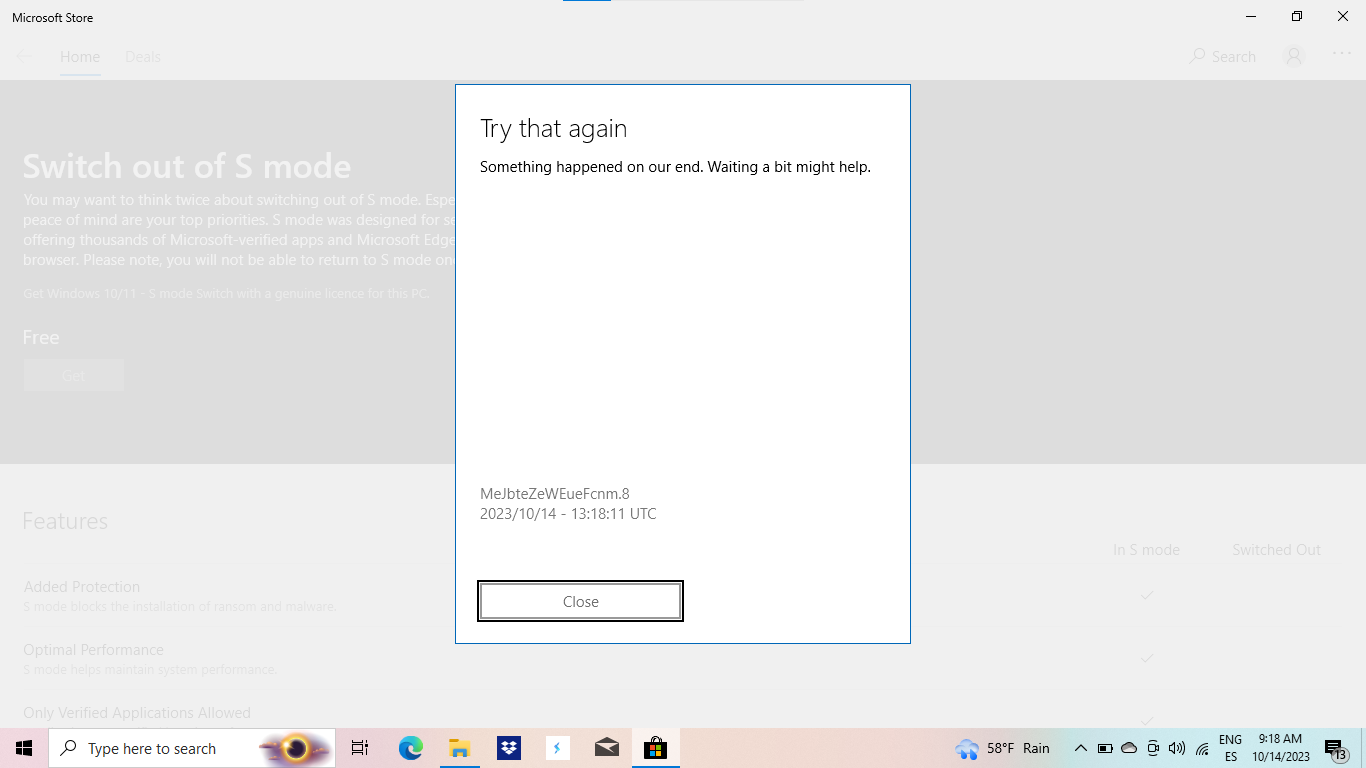
Task: Click the 'Switched Out' column header
Action: coord(1276,550)
